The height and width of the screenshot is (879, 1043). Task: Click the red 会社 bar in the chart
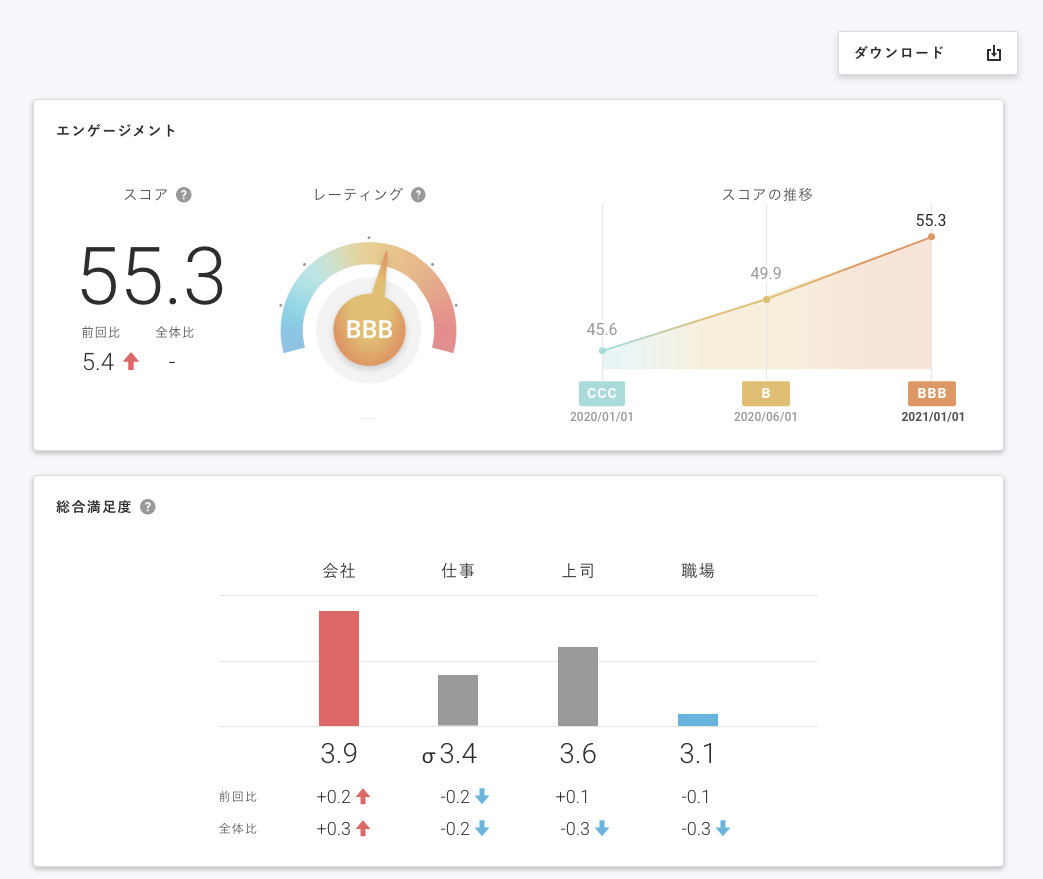(339, 668)
